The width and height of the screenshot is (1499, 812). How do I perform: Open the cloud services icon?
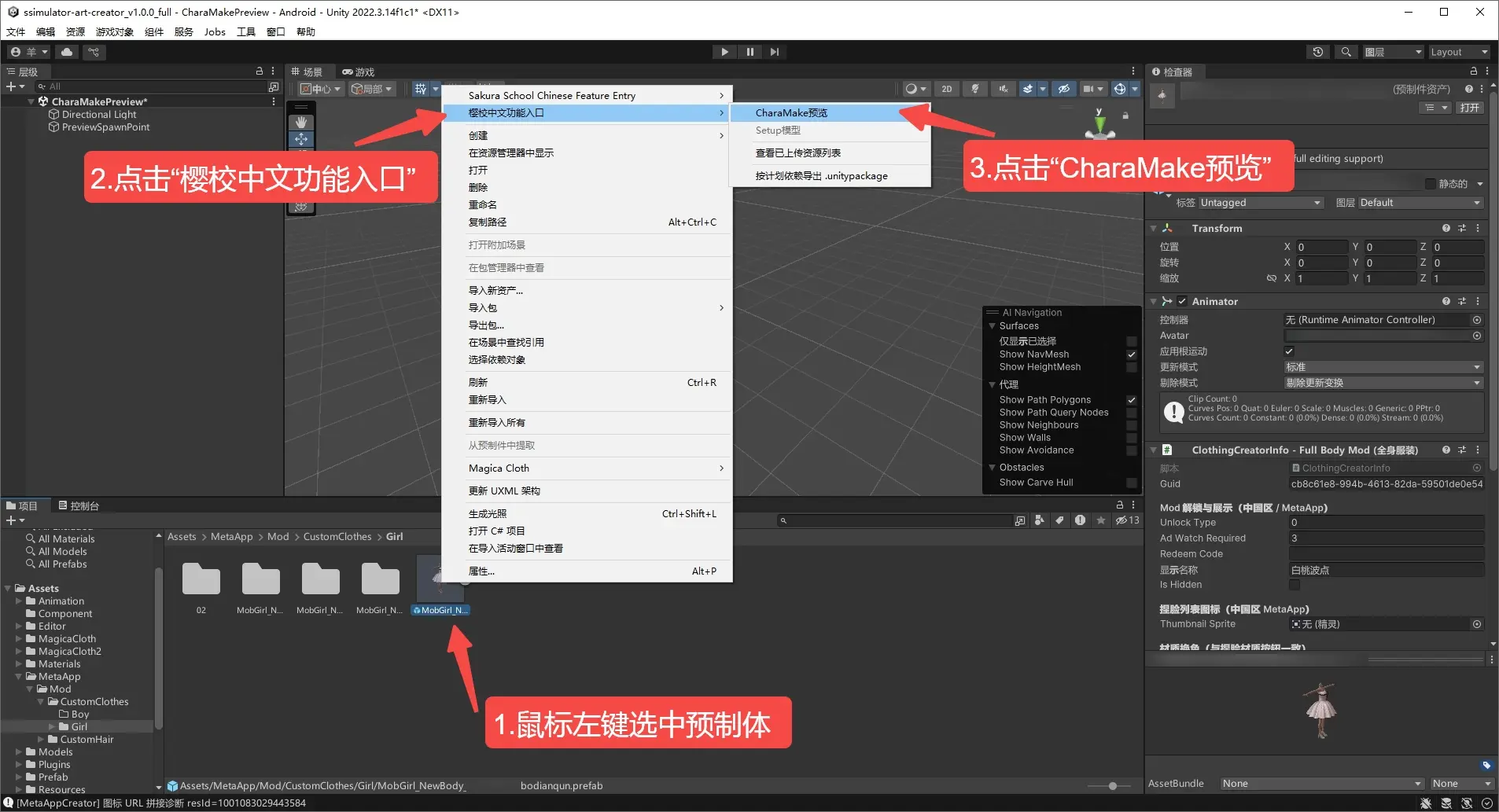point(67,52)
